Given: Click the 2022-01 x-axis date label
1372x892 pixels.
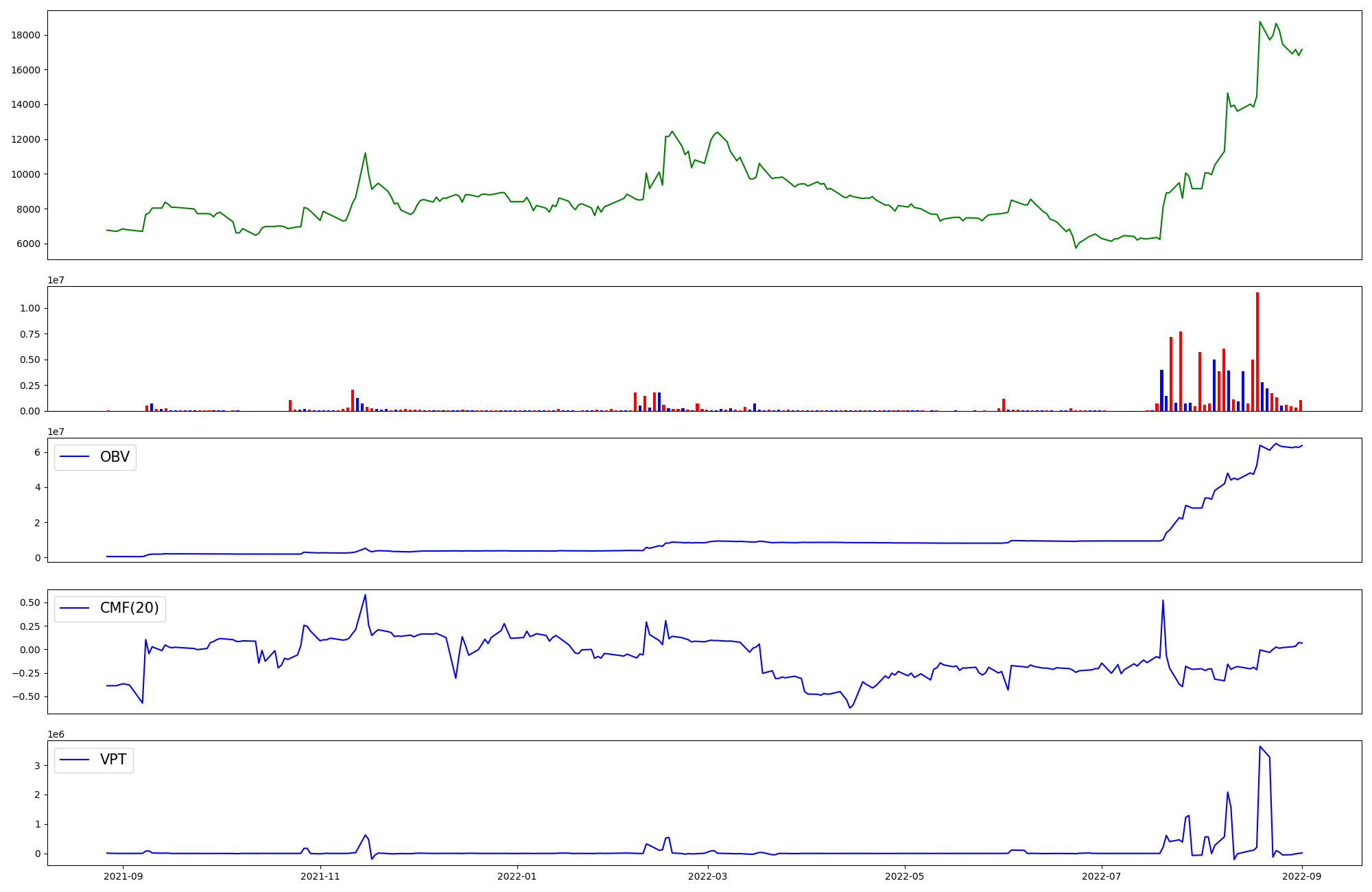Looking at the screenshot, I should pos(517,876).
